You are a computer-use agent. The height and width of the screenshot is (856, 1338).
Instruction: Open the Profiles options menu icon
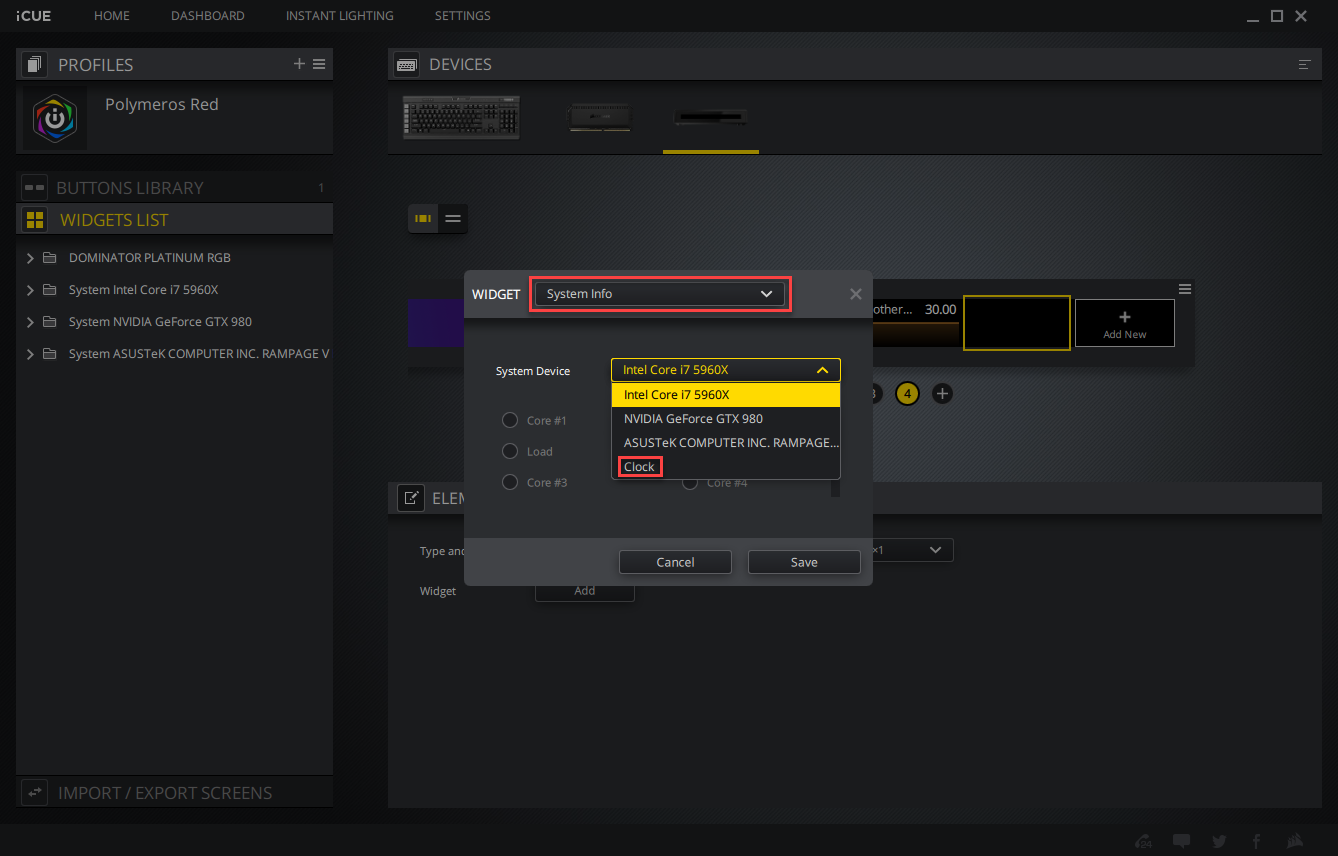point(319,64)
